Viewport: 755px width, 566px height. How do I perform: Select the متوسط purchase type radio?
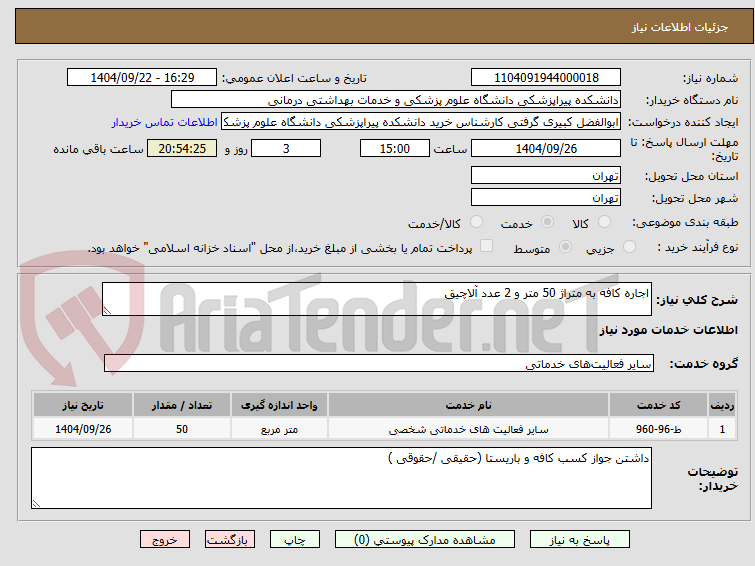click(565, 247)
